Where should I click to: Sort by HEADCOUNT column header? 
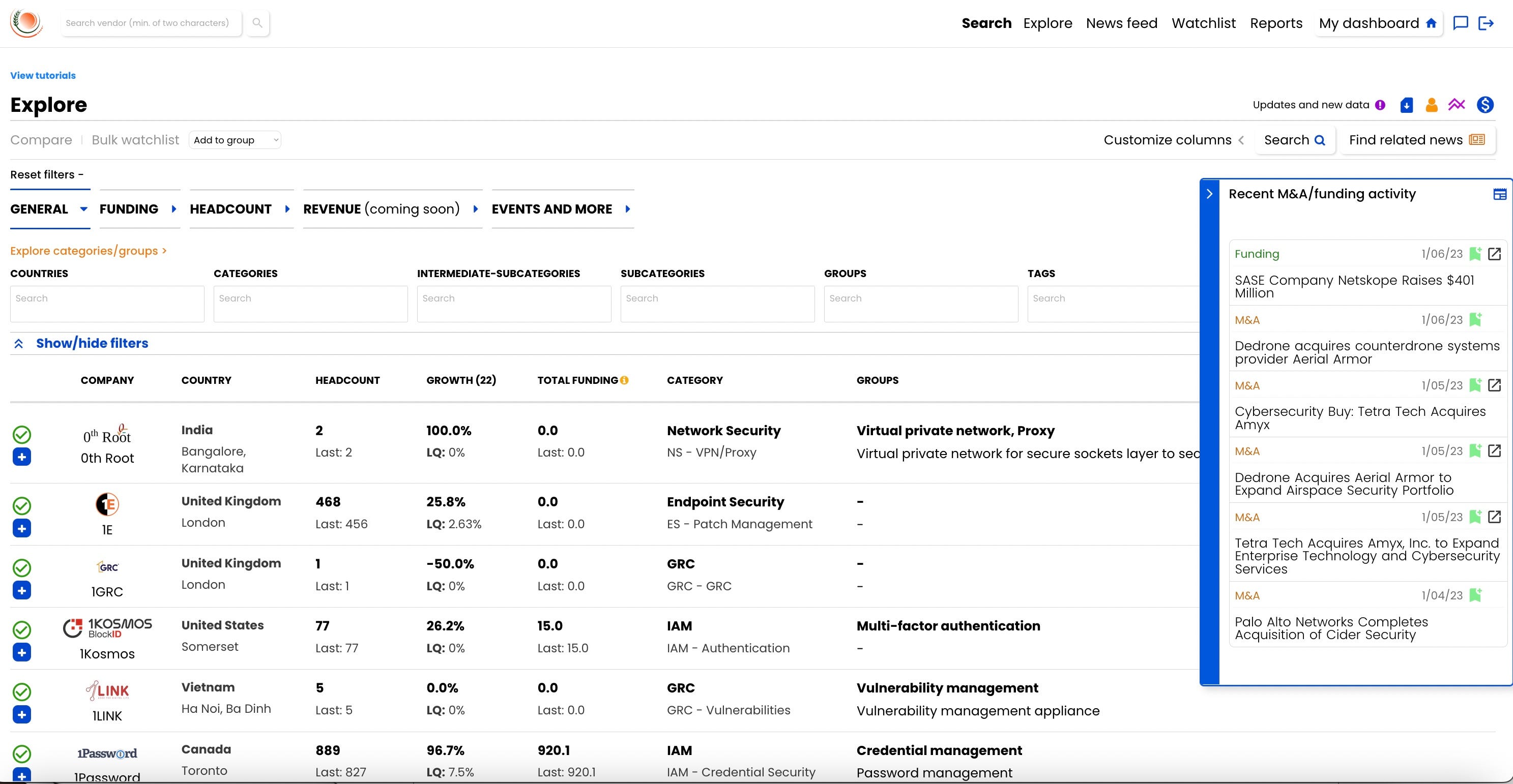[347, 380]
